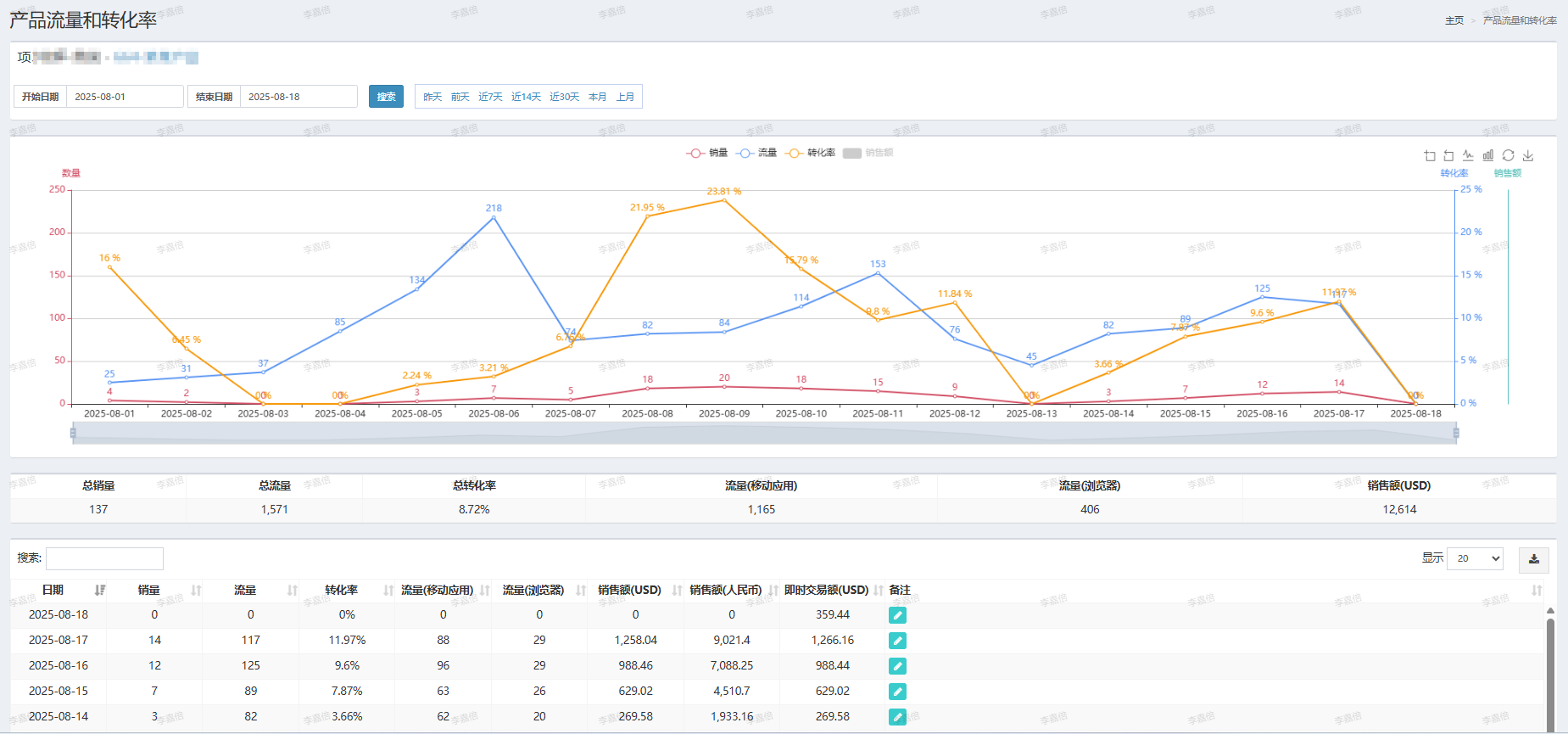Click the blue 搜索 button
Screen dimensions: 1568x734
tap(386, 97)
